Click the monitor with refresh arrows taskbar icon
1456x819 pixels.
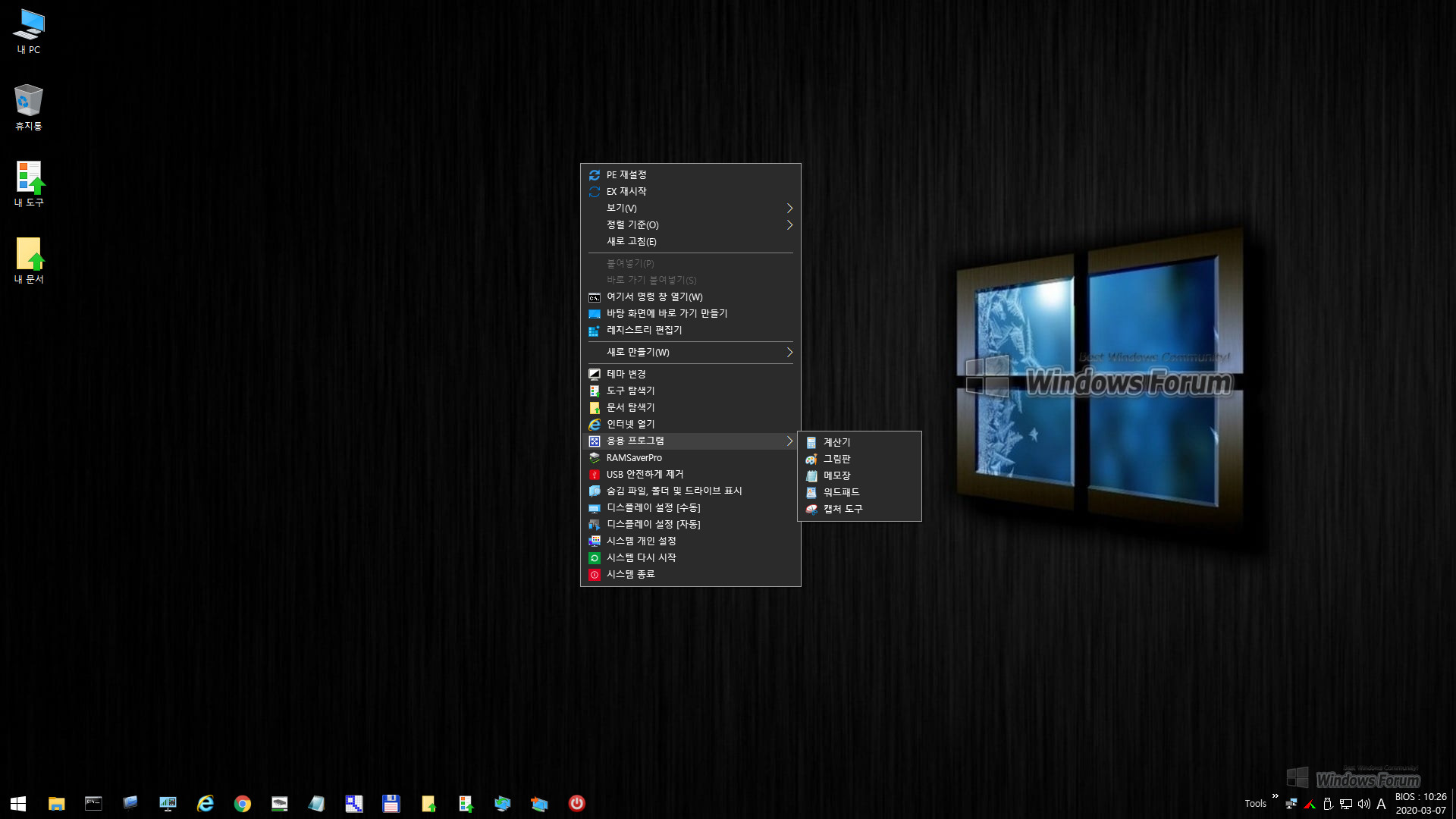[503, 803]
